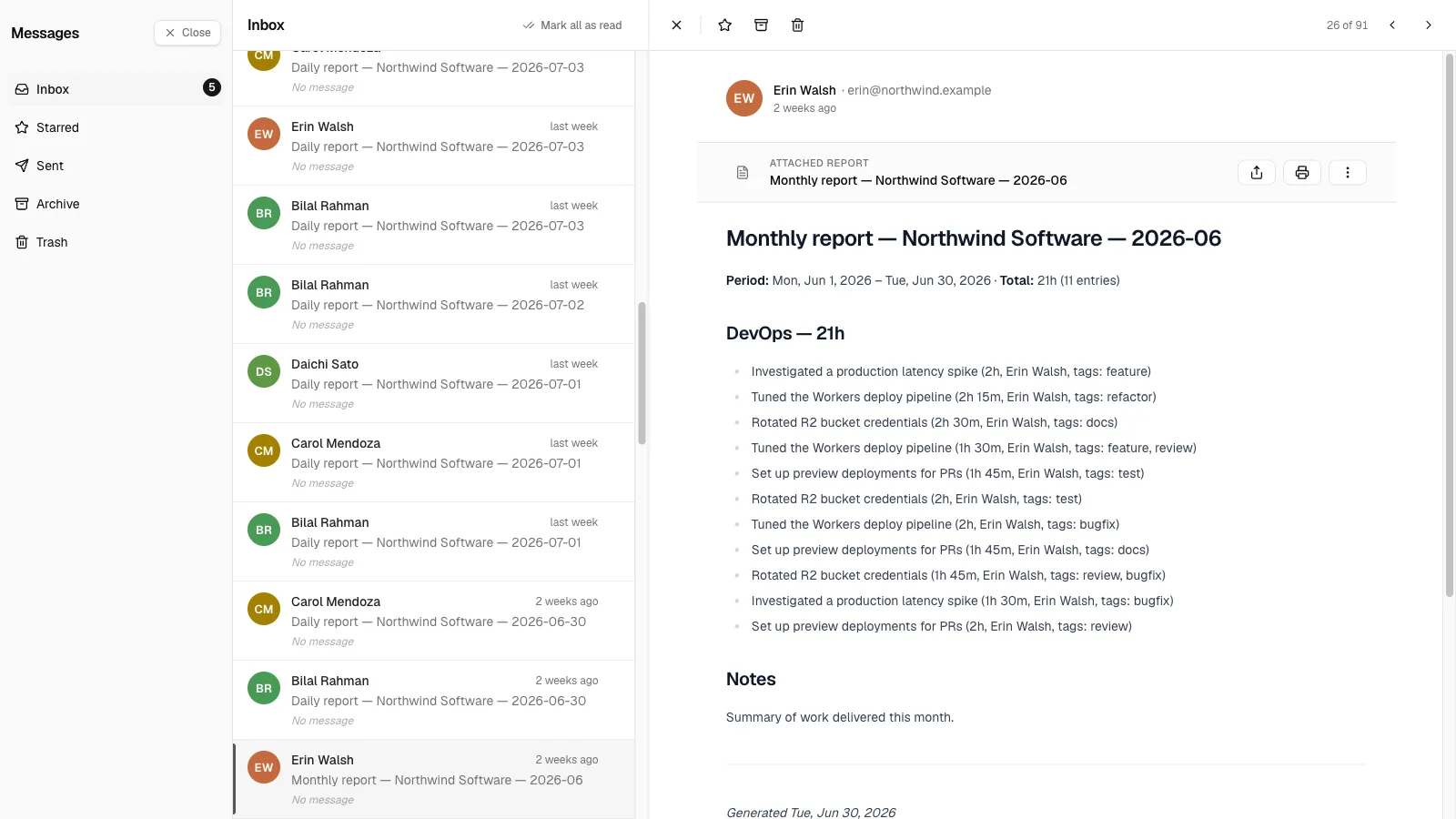Image resolution: width=1456 pixels, height=819 pixels.
Task: Click 'Investigated a production latency spike (2h' entry
Action: (951, 371)
